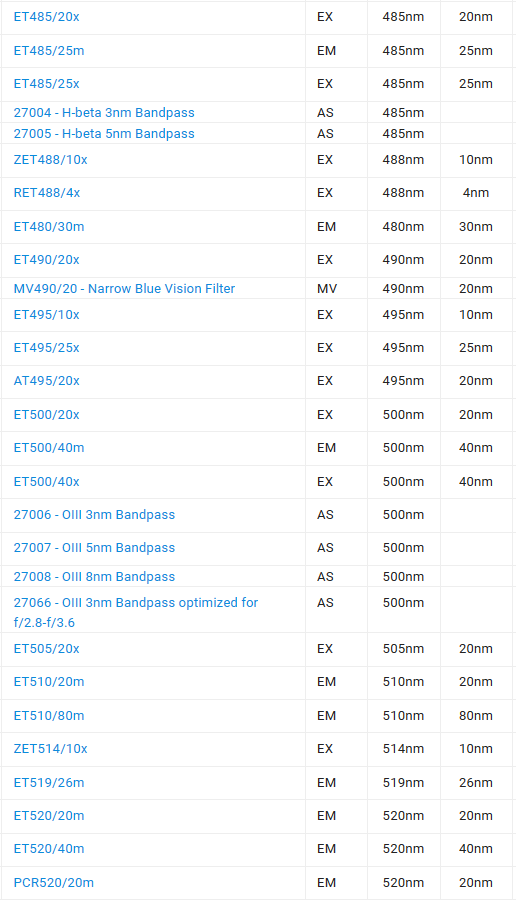Select the PCR520/20m link
516x900 pixels.
coord(53,883)
